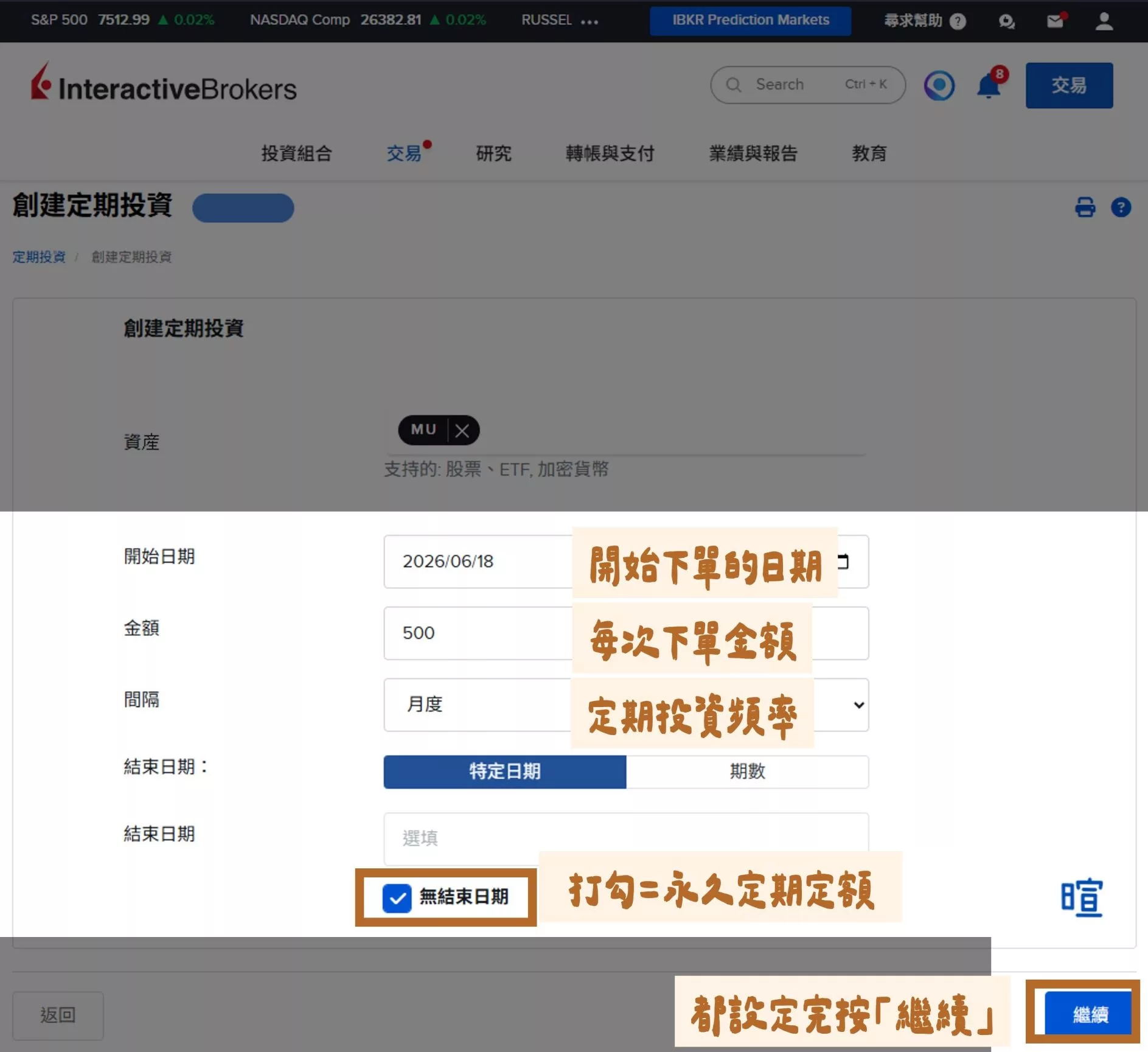Open the 間隔 interval dropdown
The image size is (1148, 1052).
click(626, 705)
